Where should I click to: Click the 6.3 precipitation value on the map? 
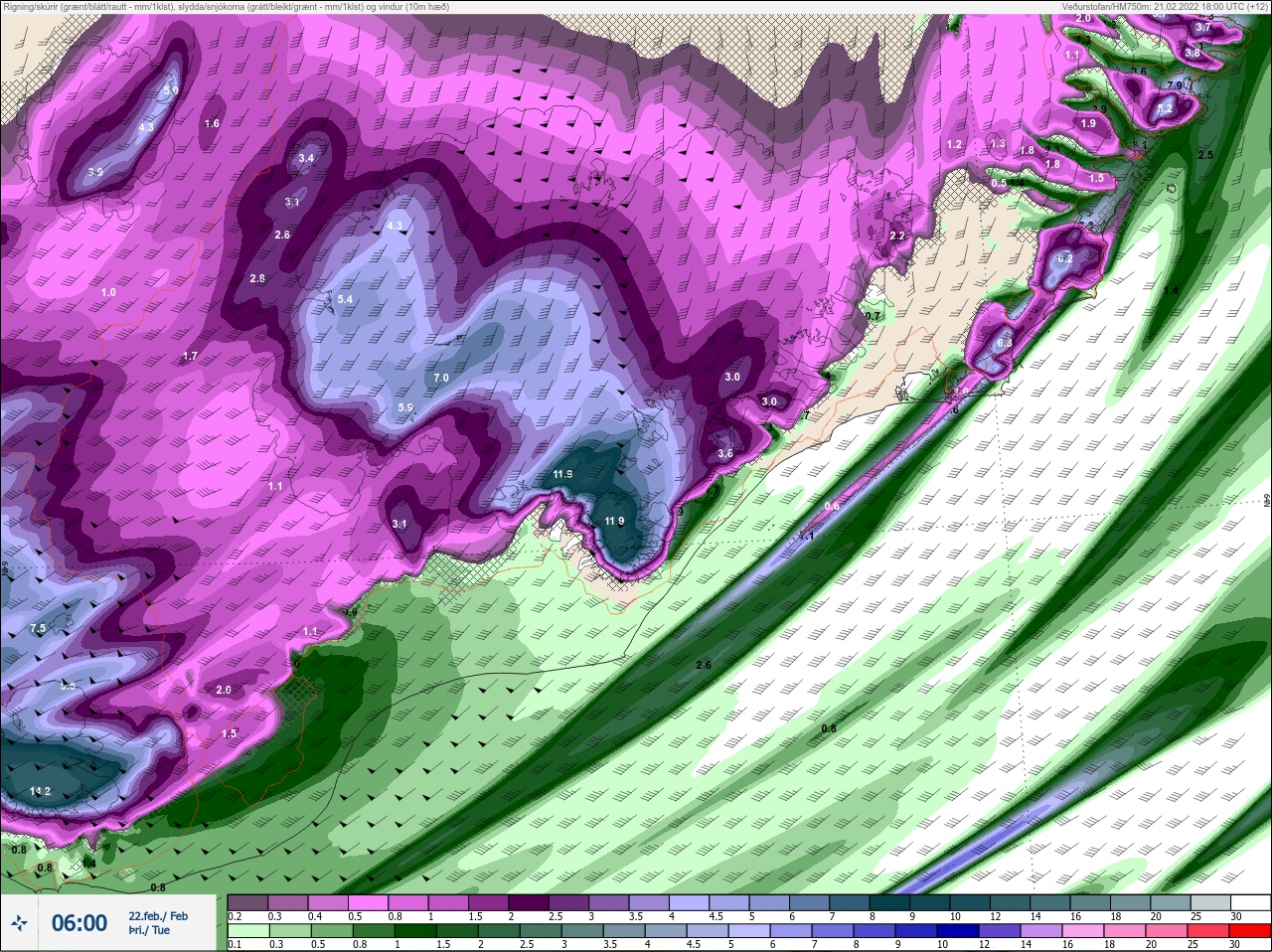coord(1005,343)
